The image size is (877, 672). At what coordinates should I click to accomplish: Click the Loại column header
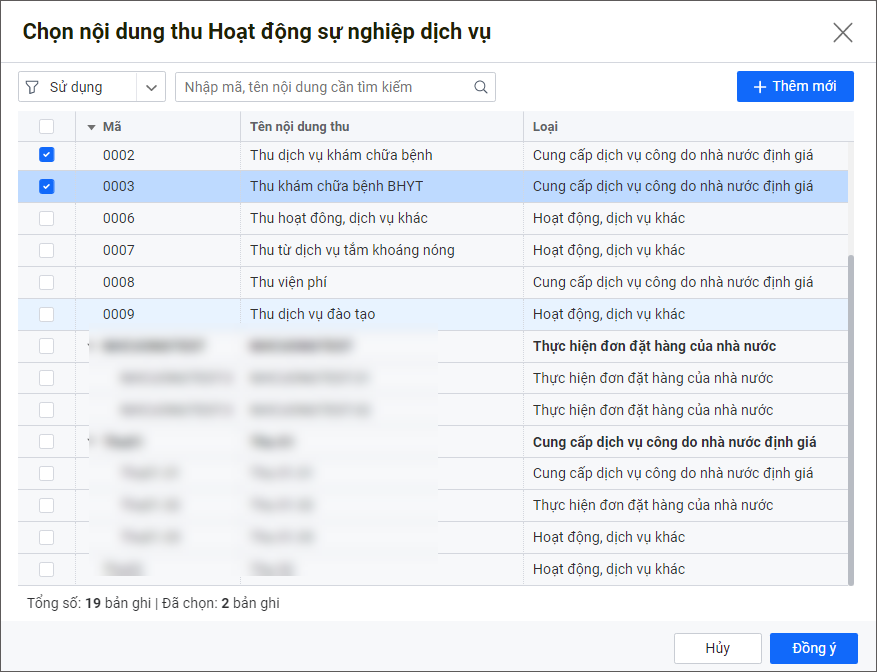click(x=546, y=127)
